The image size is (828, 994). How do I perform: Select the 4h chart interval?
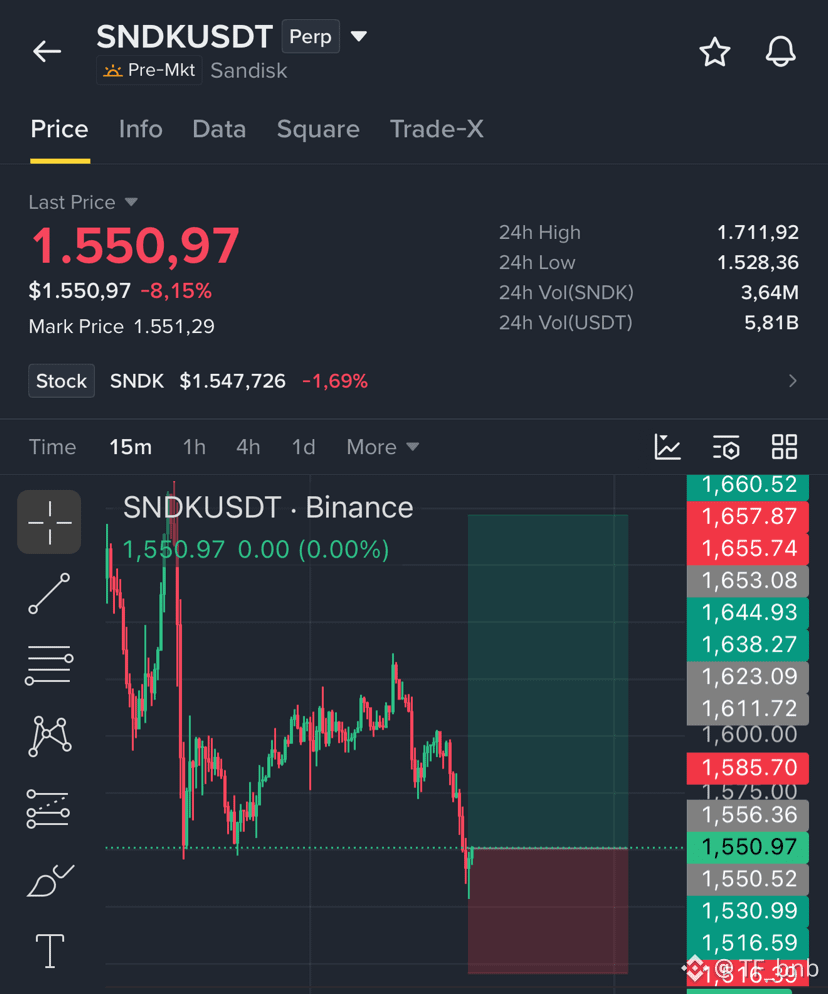(x=248, y=447)
